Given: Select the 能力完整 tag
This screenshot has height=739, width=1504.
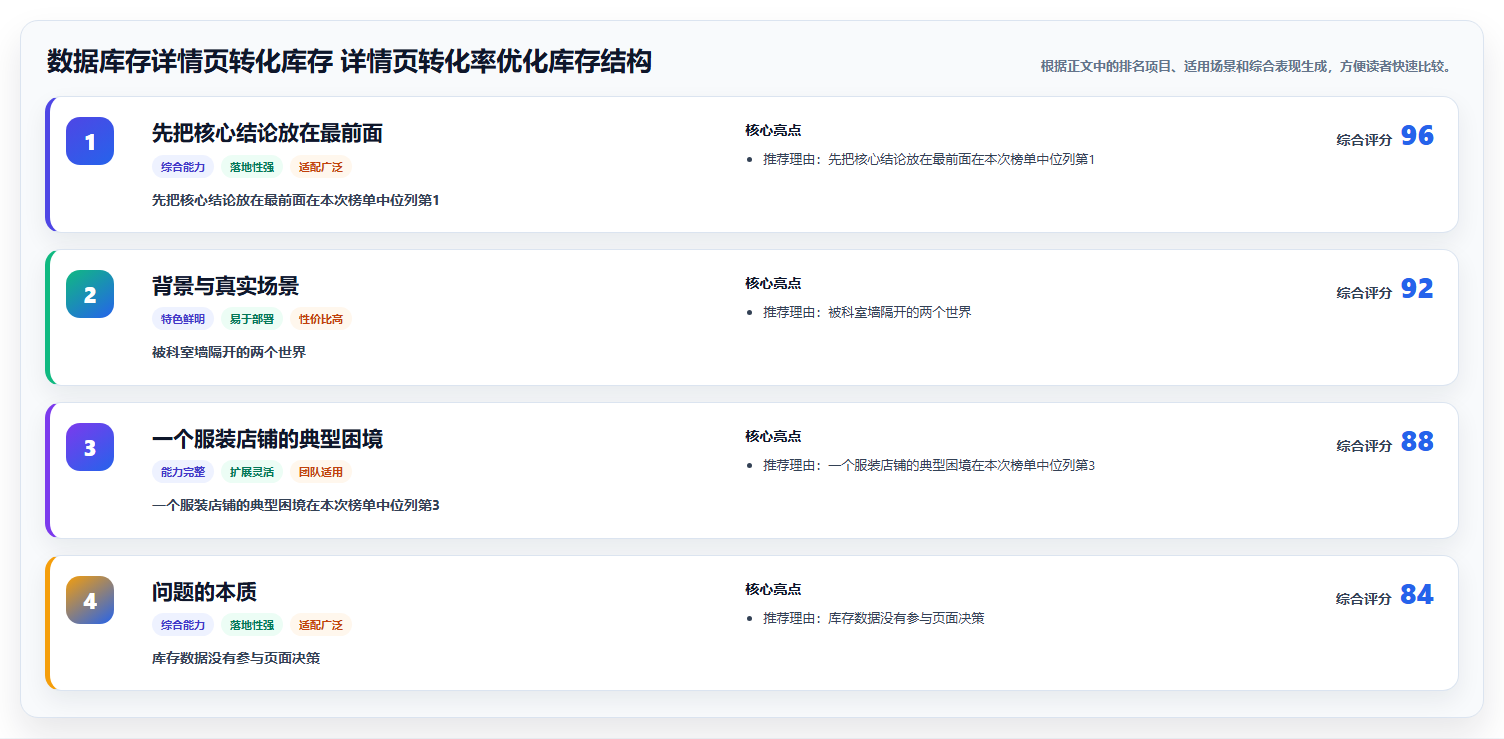Looking at the screenshot, I should [x=183, y=472].
